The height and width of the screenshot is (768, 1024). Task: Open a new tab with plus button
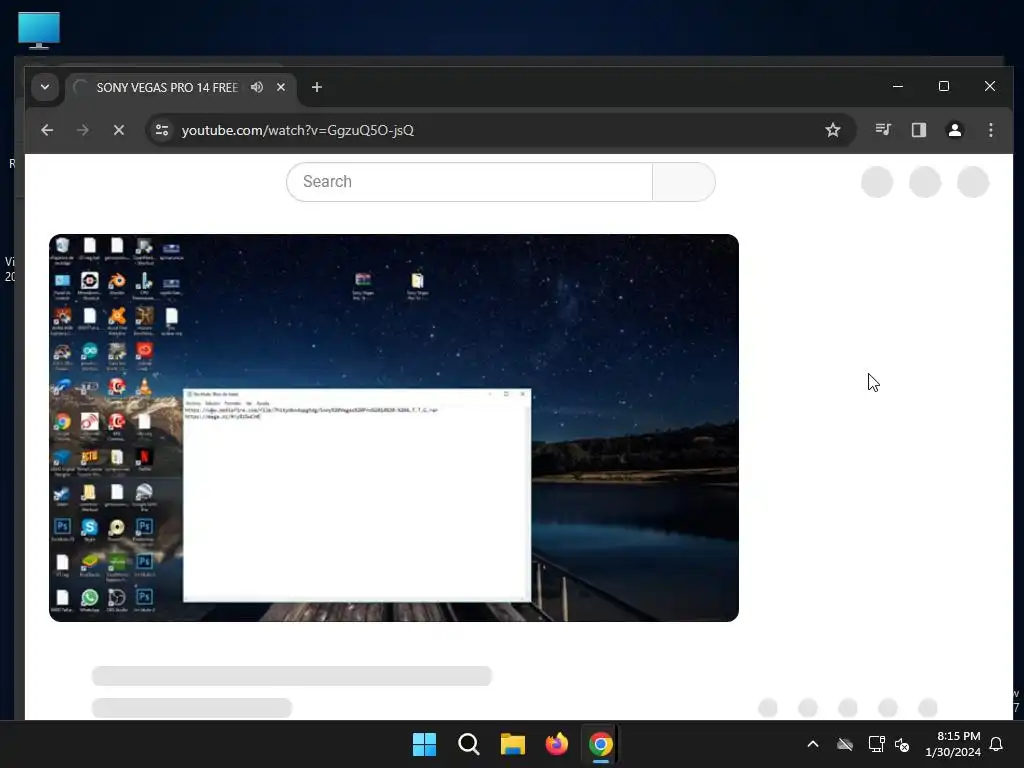[x=317, y=87]
